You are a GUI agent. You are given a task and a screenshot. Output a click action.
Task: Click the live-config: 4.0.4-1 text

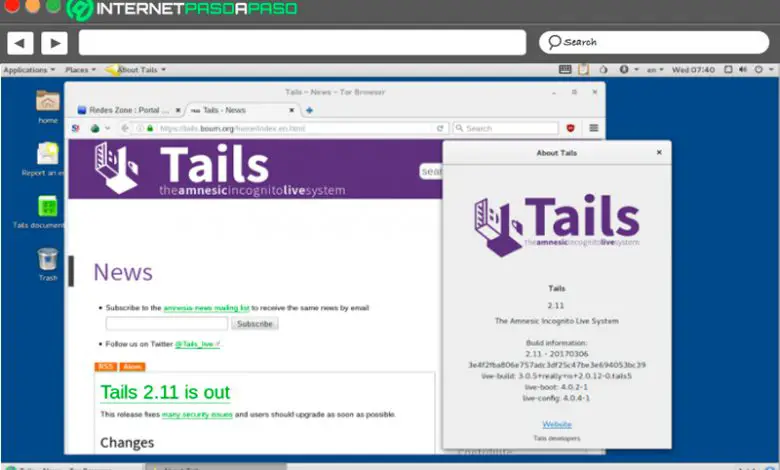tap(557, 398)
